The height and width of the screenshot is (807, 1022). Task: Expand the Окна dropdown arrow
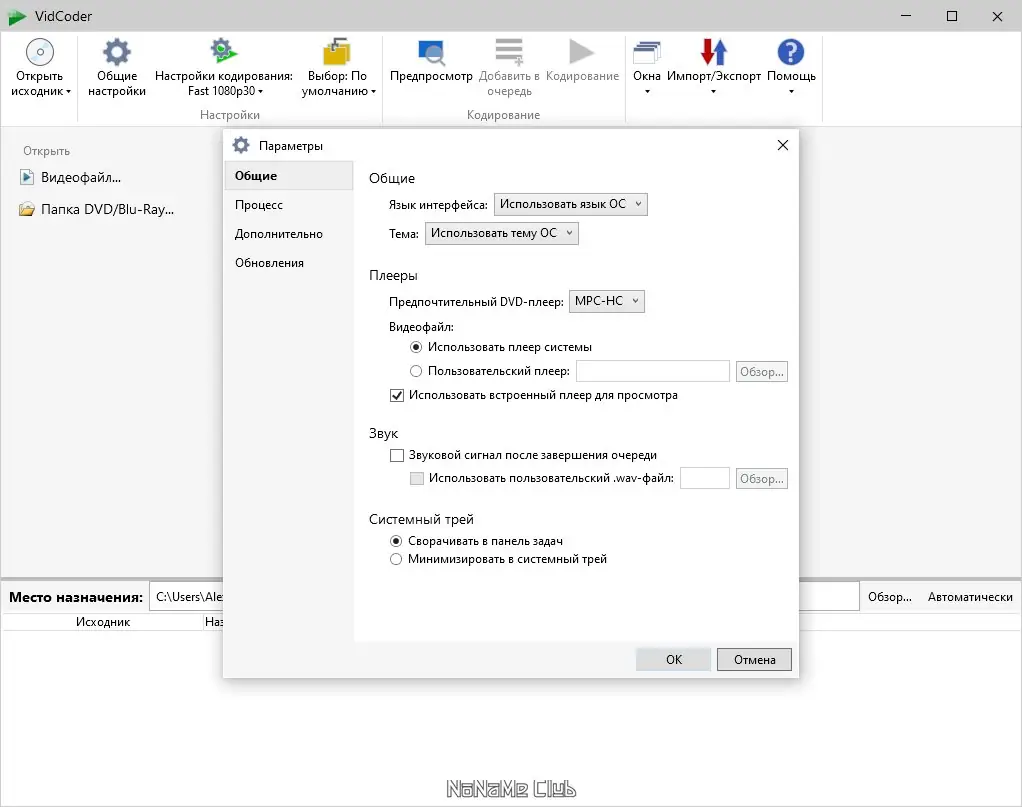tap(647, 92)
